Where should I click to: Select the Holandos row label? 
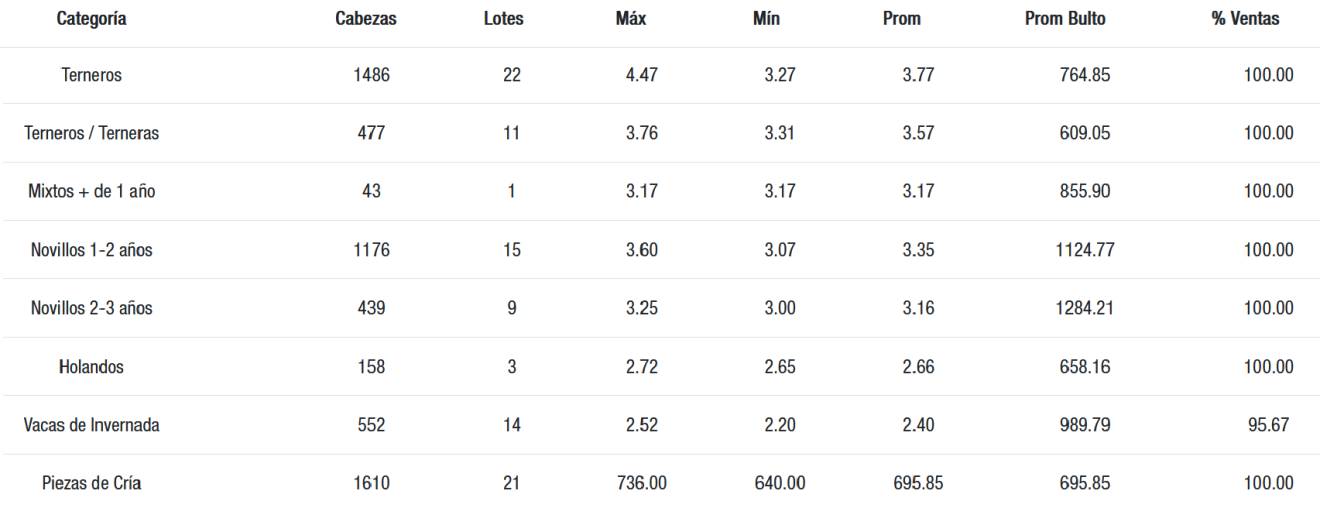91,367
